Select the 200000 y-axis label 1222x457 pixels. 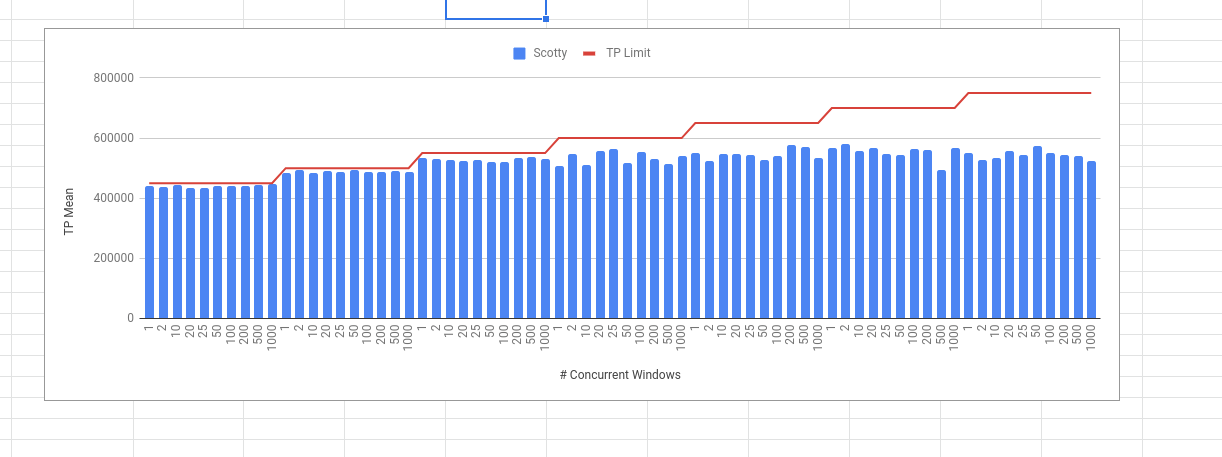pyautogui.click(x=113, y=258)
